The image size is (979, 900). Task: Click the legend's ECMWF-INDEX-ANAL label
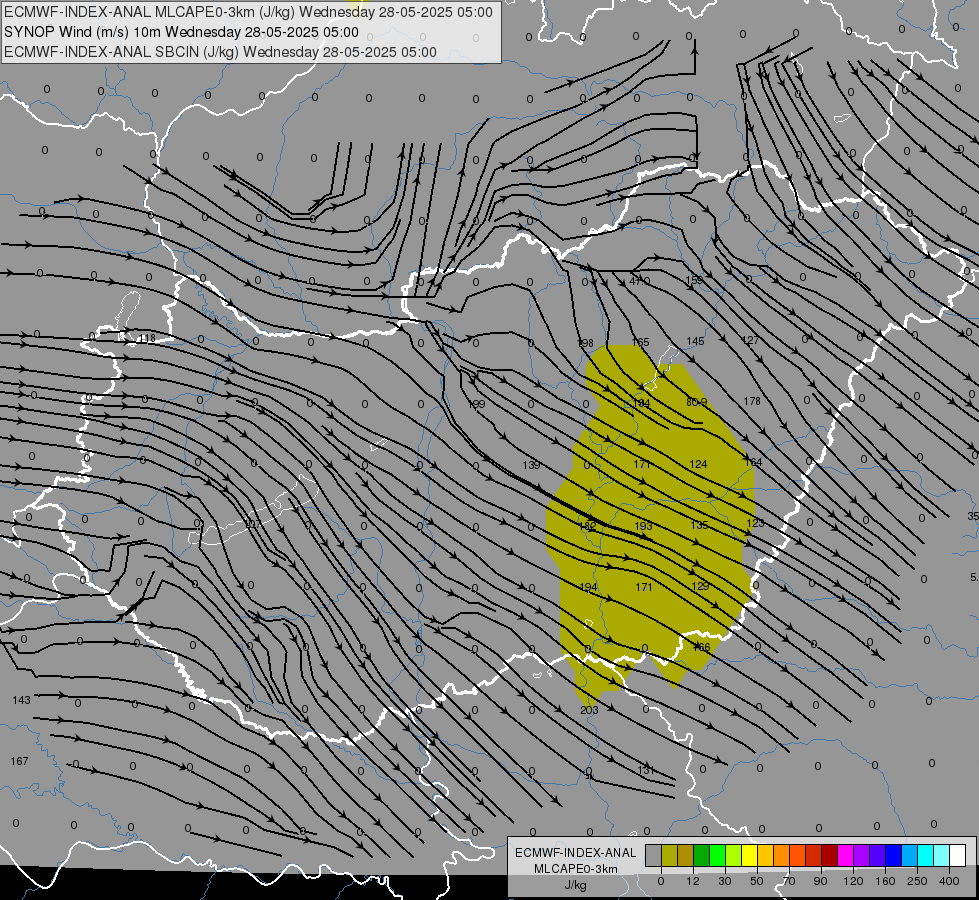(576, 853)
